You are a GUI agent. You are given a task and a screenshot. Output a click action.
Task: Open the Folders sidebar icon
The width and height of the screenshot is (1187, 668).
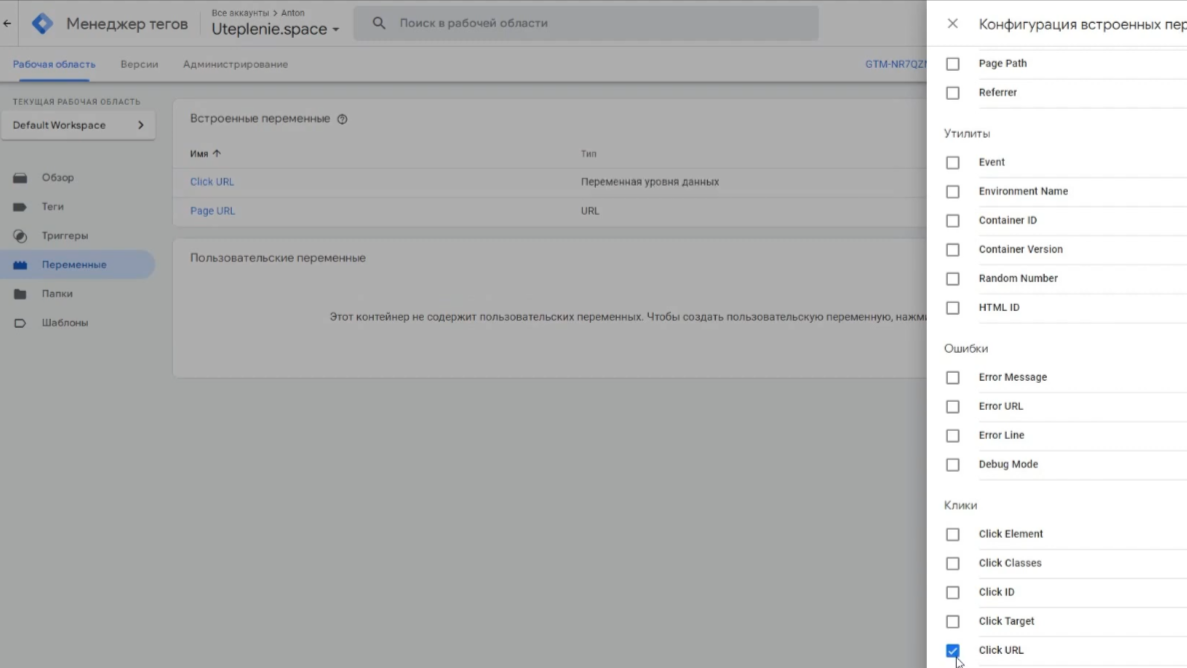click(20, 294)
